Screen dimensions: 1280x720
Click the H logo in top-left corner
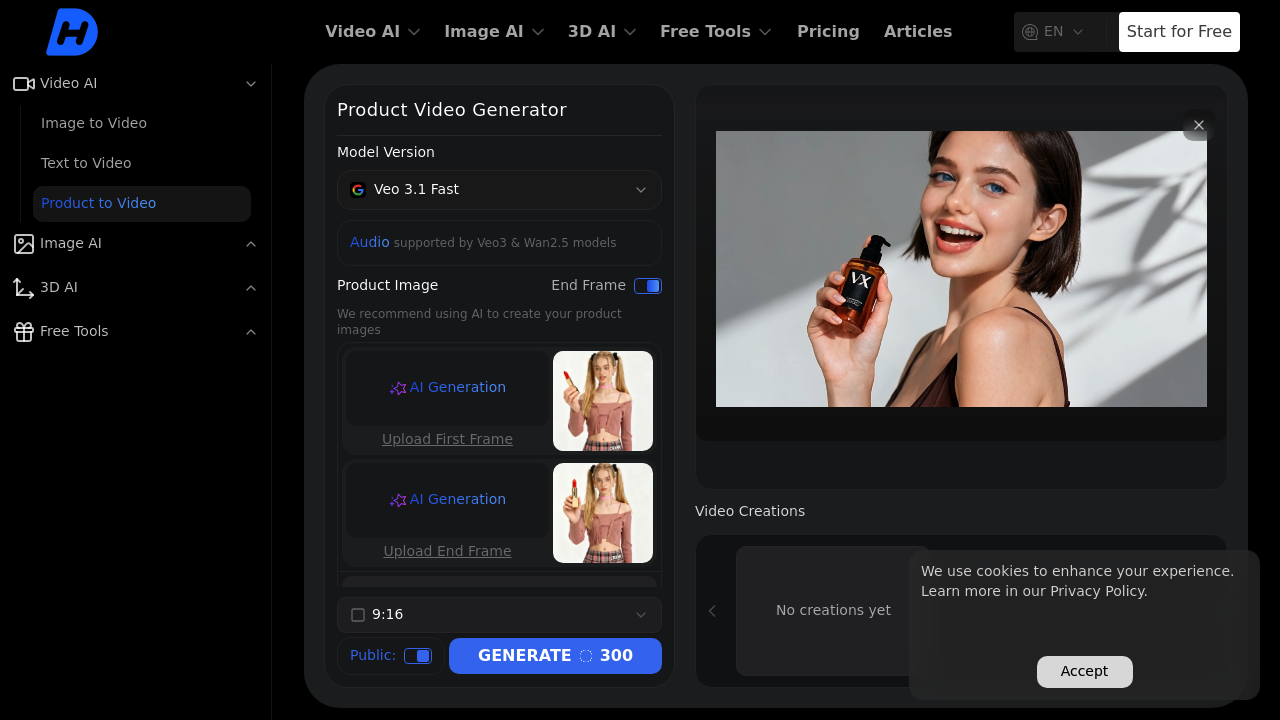click(x=70, y=31)
